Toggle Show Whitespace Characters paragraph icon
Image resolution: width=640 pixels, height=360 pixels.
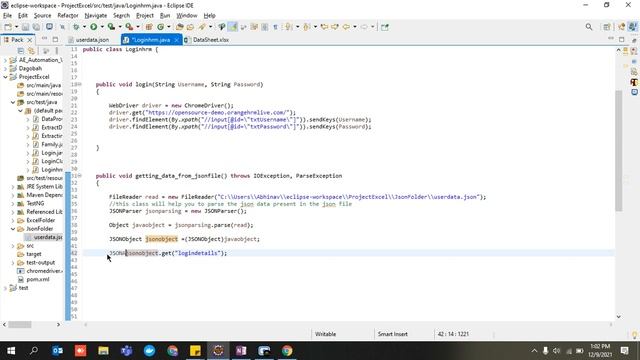coord(276,27)
